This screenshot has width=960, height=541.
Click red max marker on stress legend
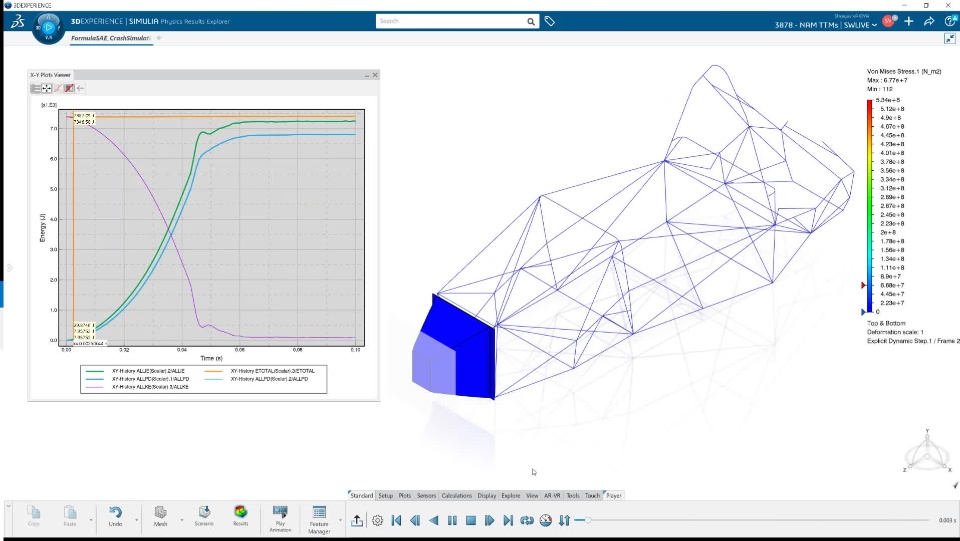click(x=863, y=285)
